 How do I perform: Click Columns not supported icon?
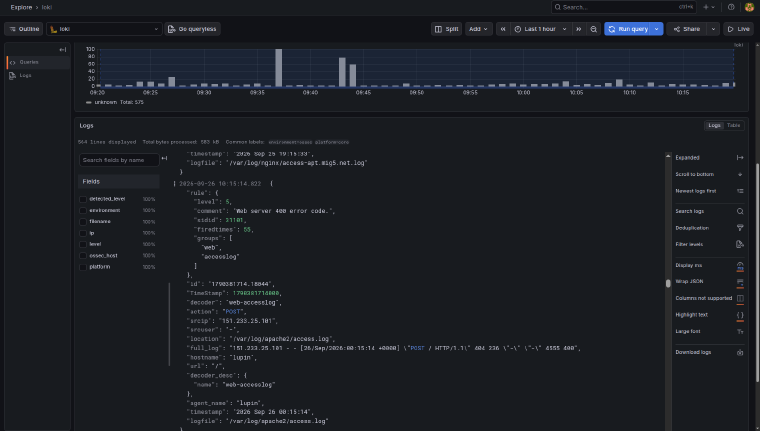click(740, 298)
